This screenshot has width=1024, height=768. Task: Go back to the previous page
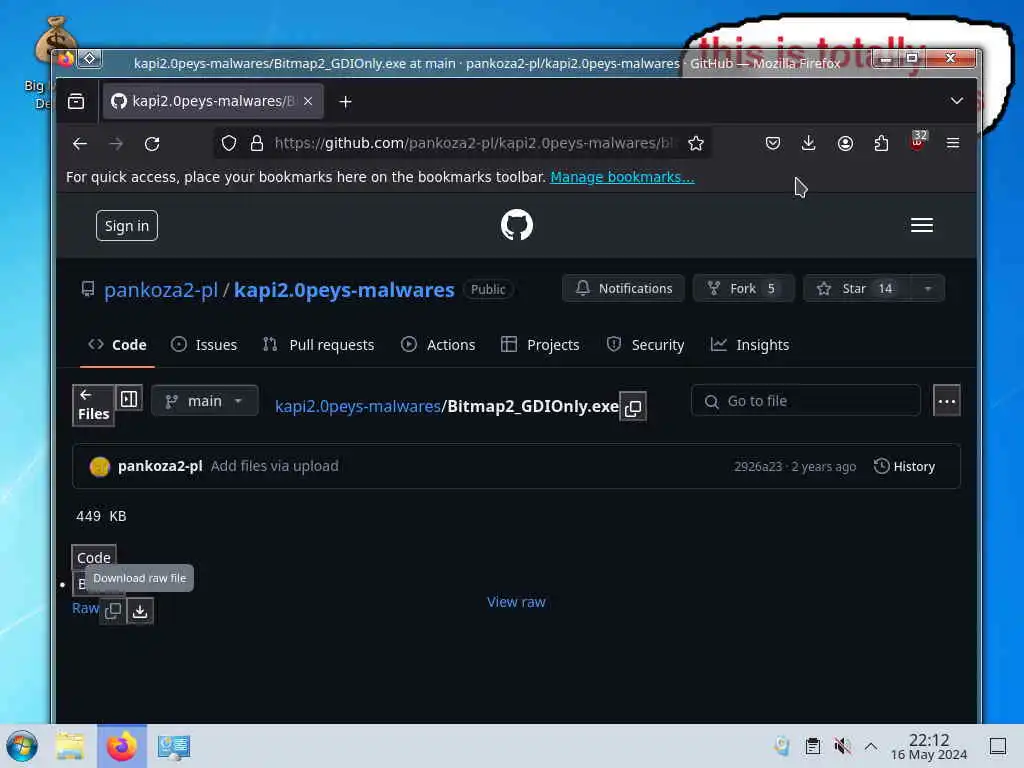[x=80, y=144]
